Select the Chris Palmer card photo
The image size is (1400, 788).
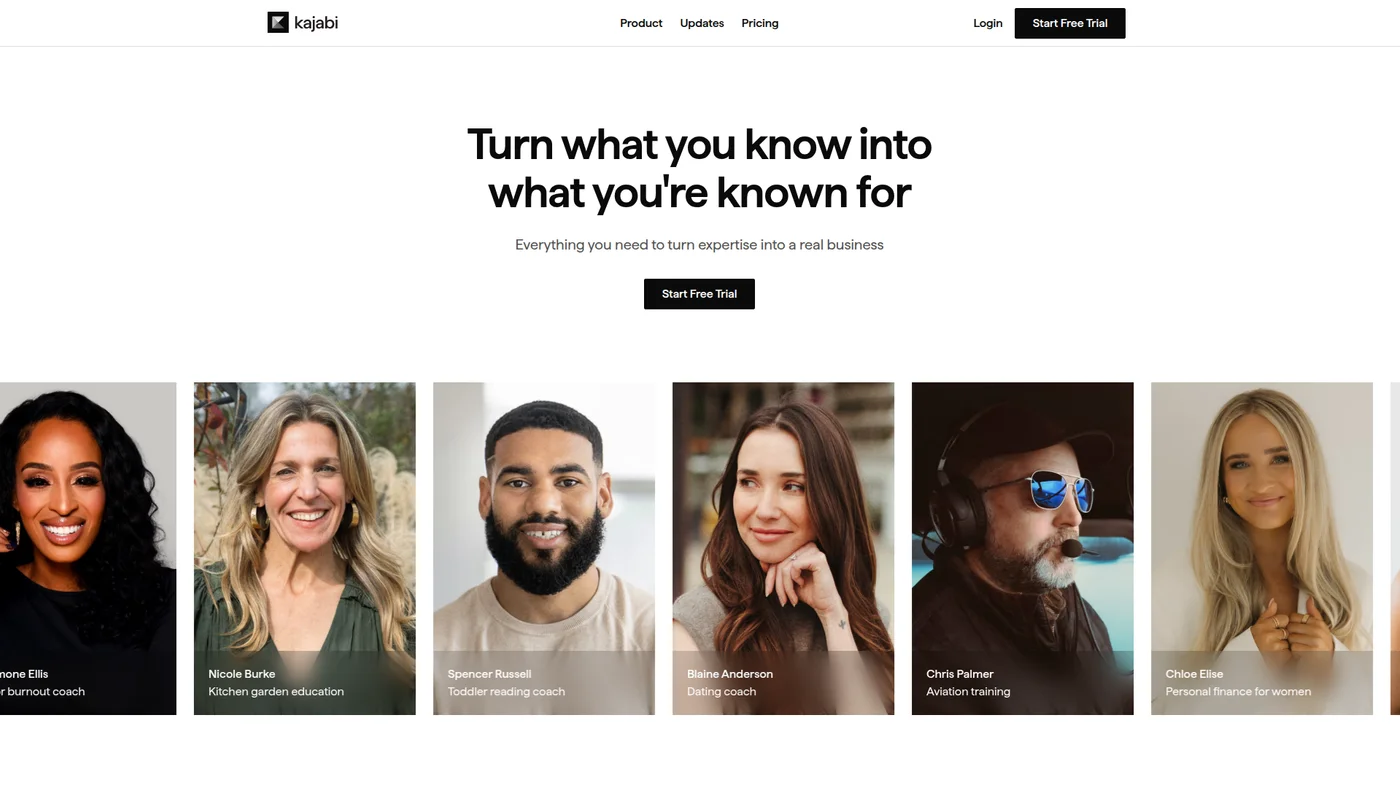(x=1023, y=548)
